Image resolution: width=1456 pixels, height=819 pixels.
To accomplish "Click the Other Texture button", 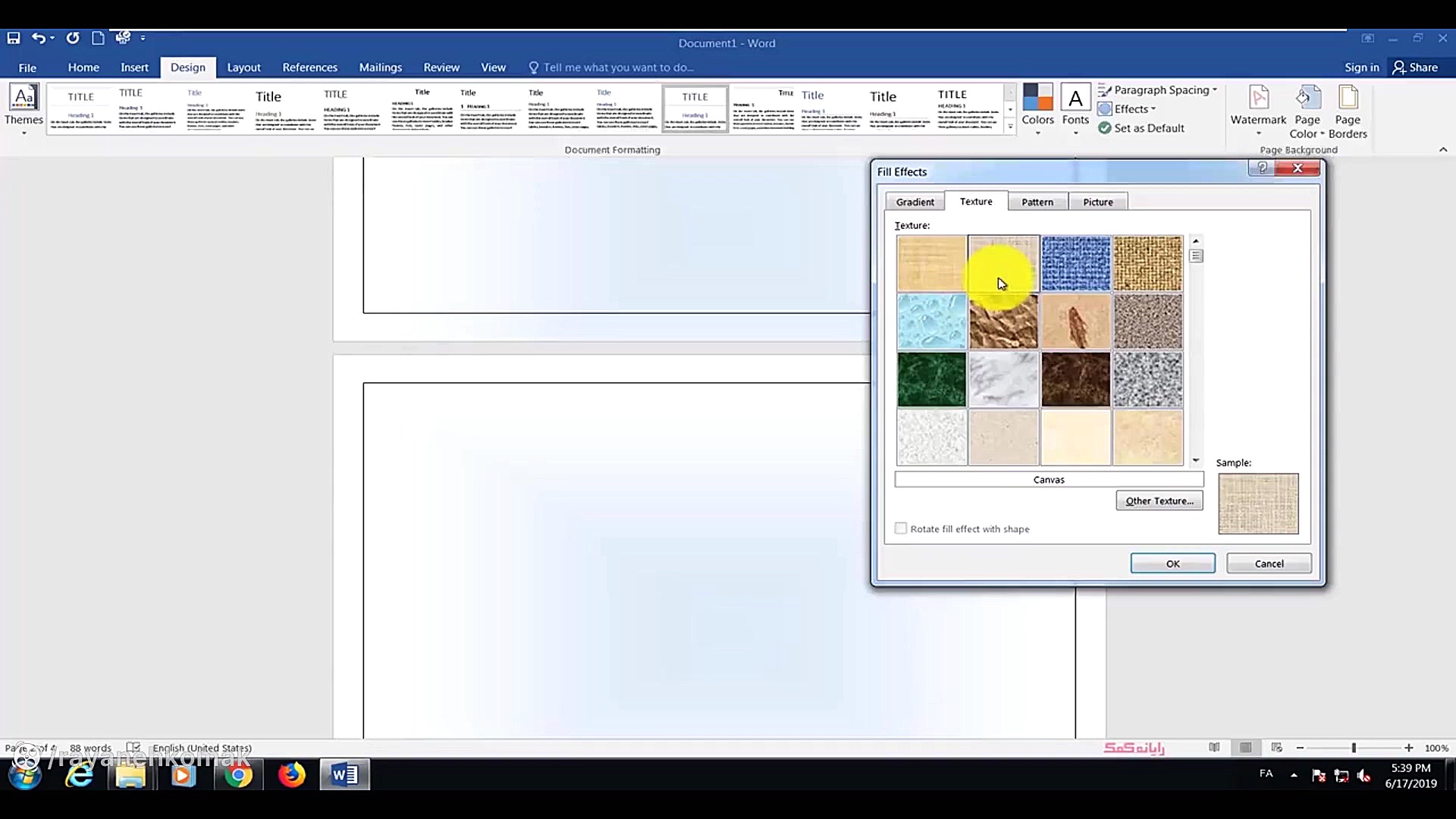I will pos(1159,500).
